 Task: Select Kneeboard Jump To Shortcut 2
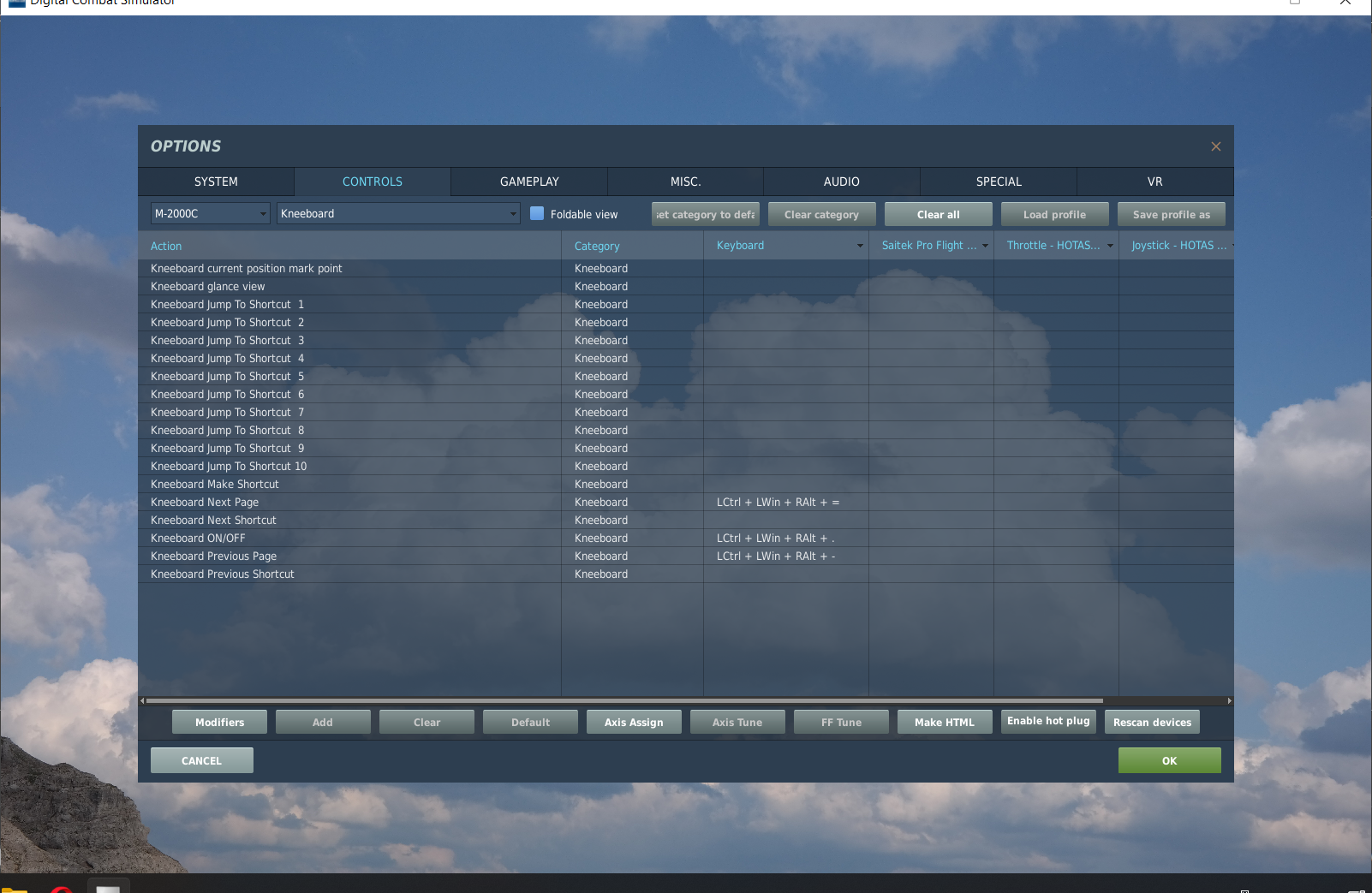[686, 323]
